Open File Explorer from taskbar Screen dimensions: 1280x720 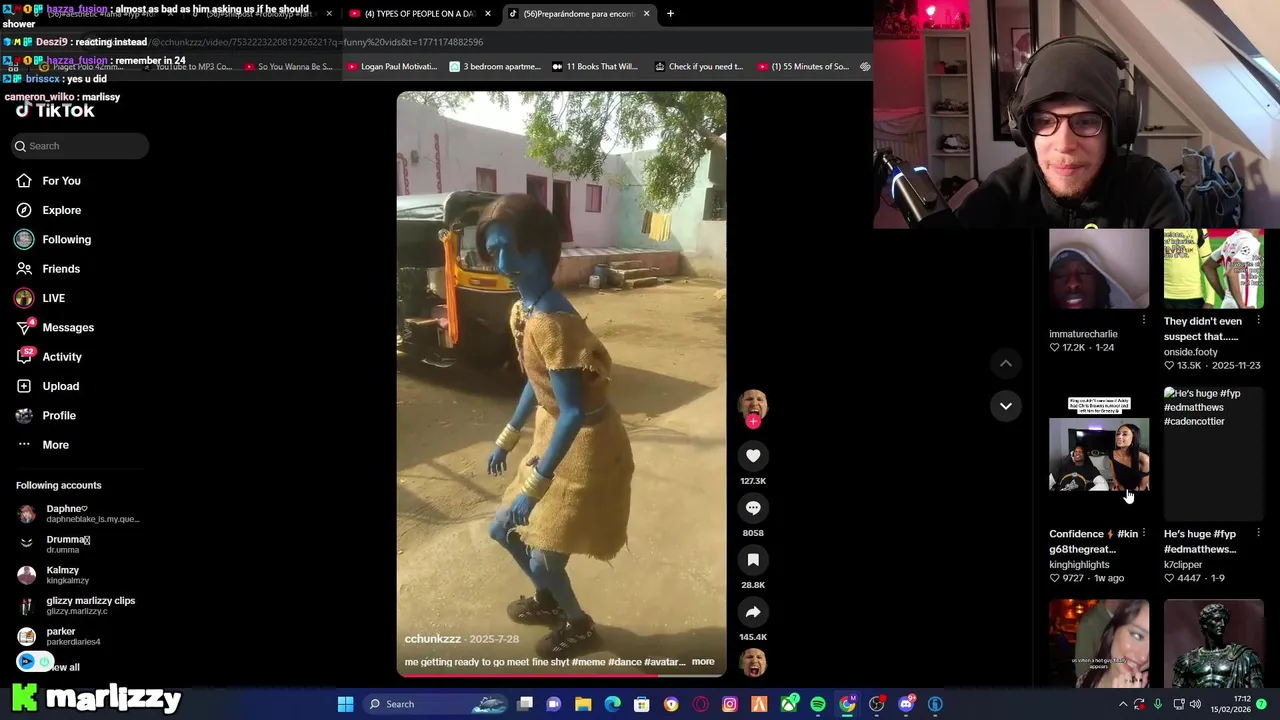(583, 704)
